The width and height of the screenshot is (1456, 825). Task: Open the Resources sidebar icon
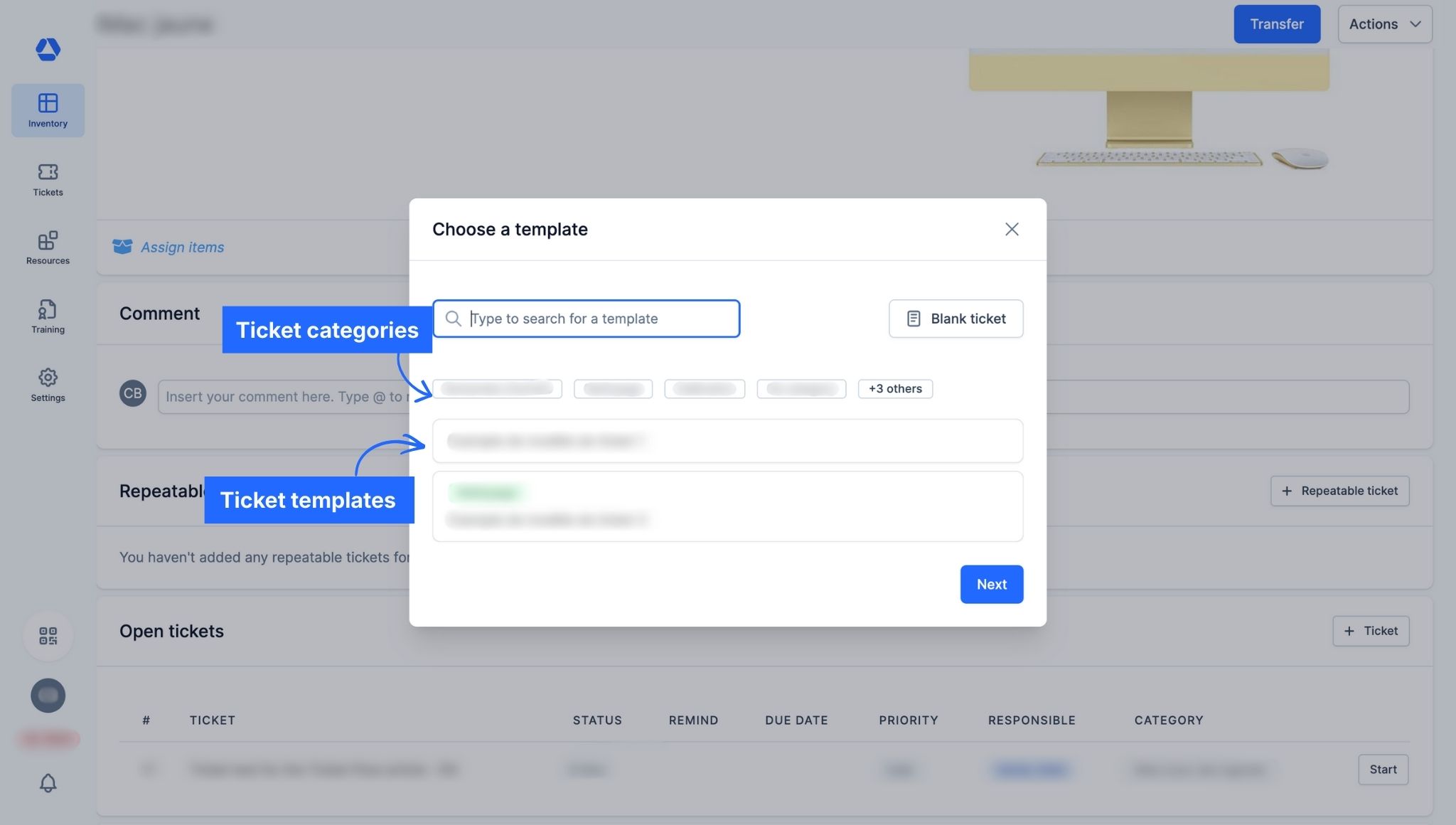point(48,247)
